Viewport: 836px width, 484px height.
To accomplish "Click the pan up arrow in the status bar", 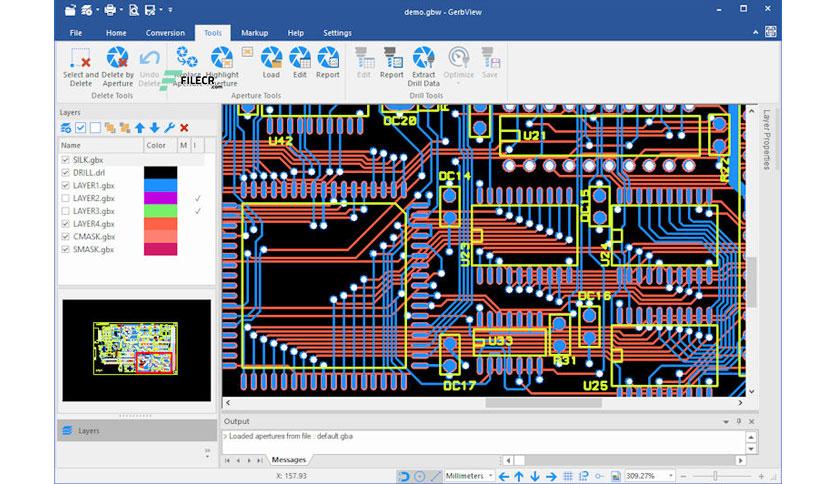I will [519, 476].
